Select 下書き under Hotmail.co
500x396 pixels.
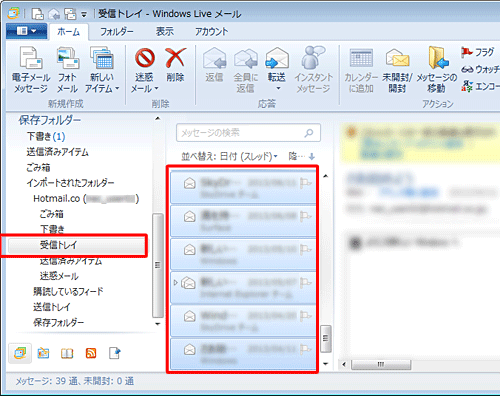pyautogui.click(x=52, y=229)
